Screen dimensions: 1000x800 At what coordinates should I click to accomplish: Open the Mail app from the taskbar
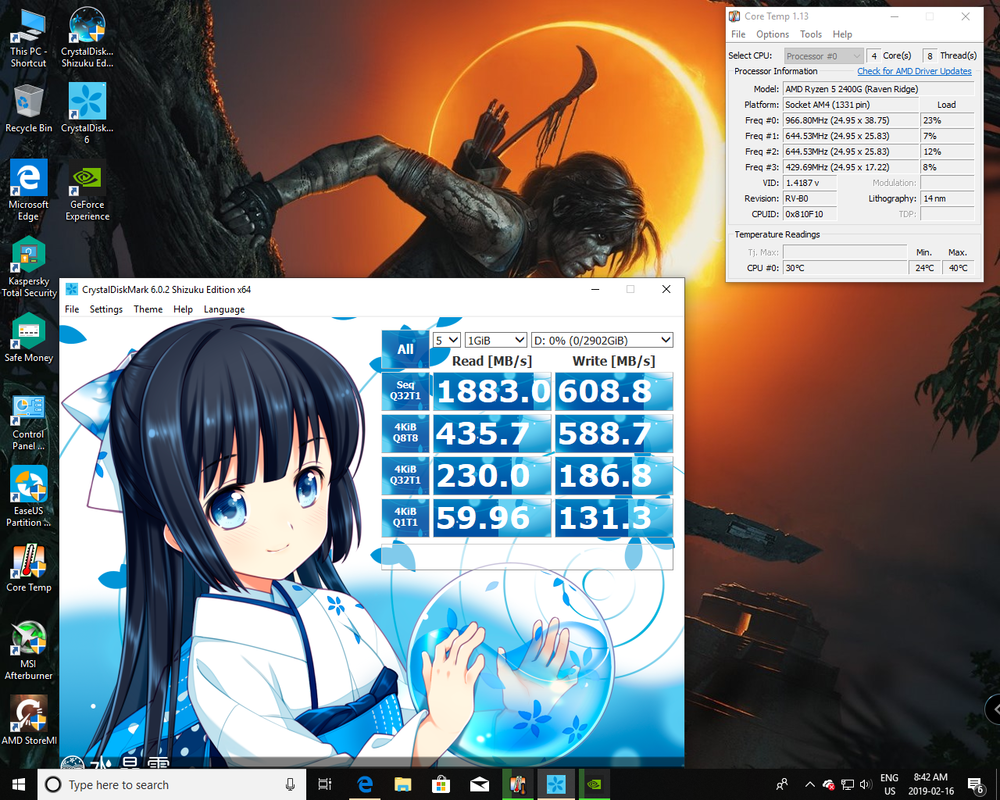[x=479, y=784]
